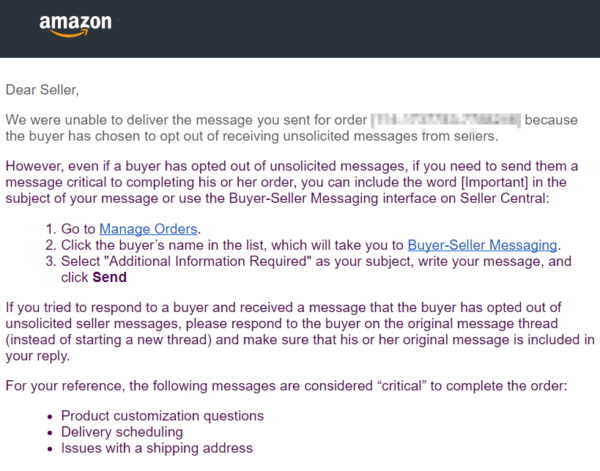Click the 'For your reference' sentence
Viewport: 600px width, 471px height.
(x=286, y=386)
